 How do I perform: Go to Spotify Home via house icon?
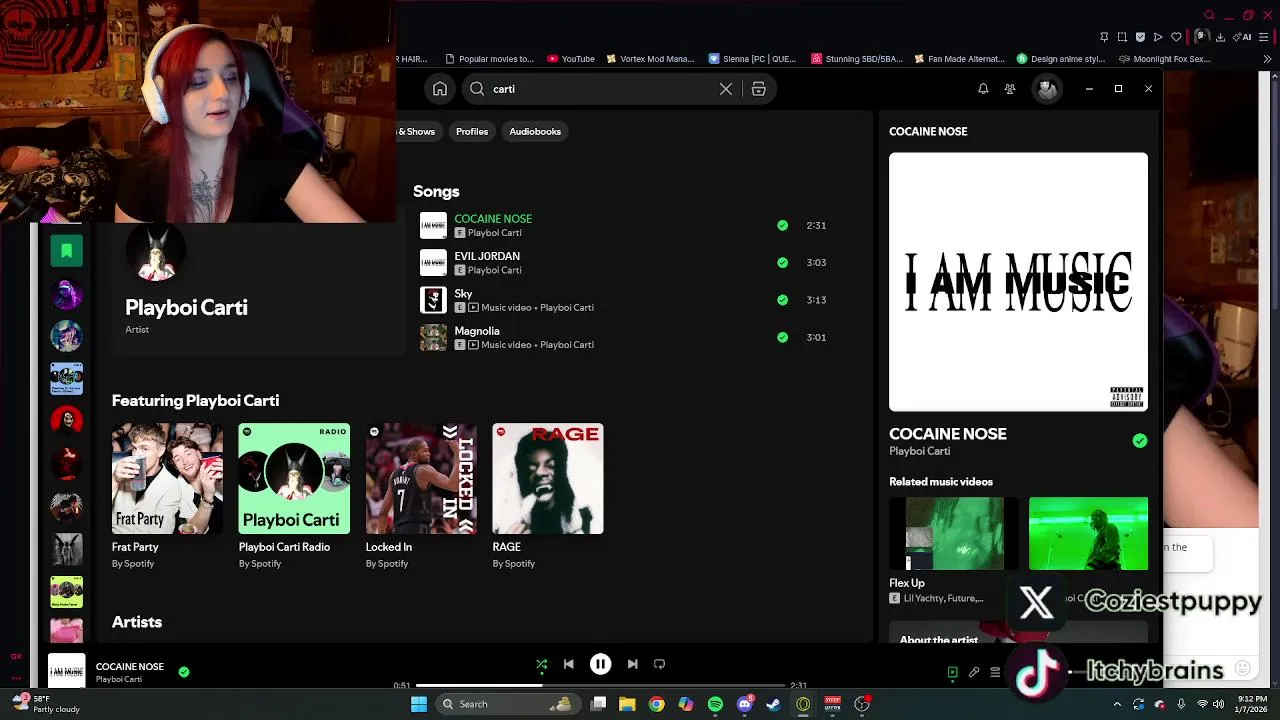pyautogui.click(x=440, y=89)
